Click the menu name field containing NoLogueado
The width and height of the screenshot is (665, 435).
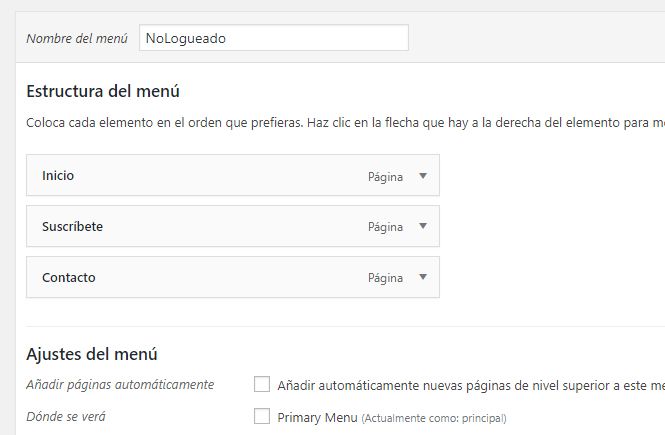(274, 38)
